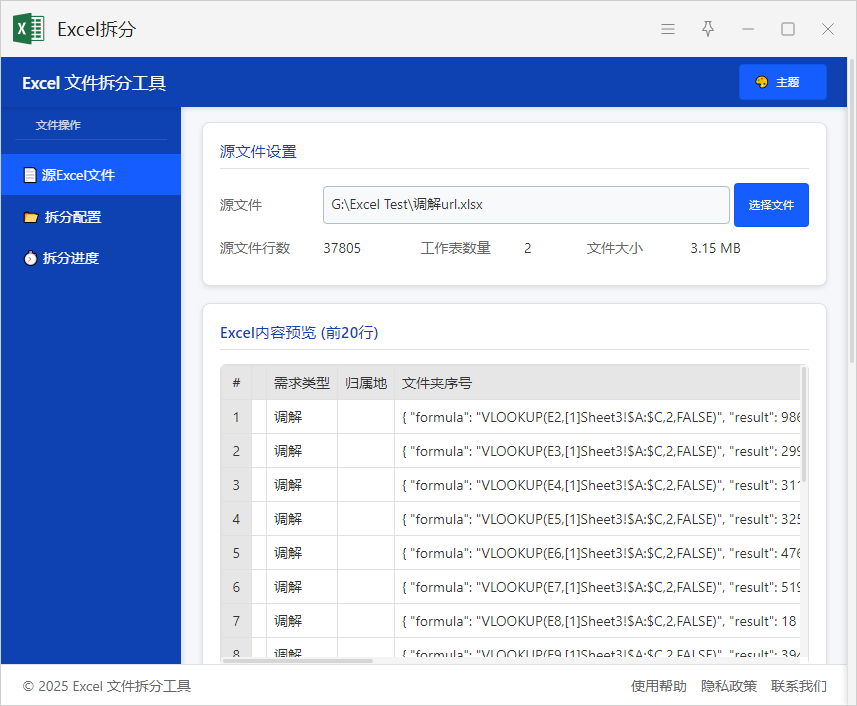The image size is (857, 706).
Task: Click row number 4 in preview table
Action: pyautogui.click(x=236, y=519)
